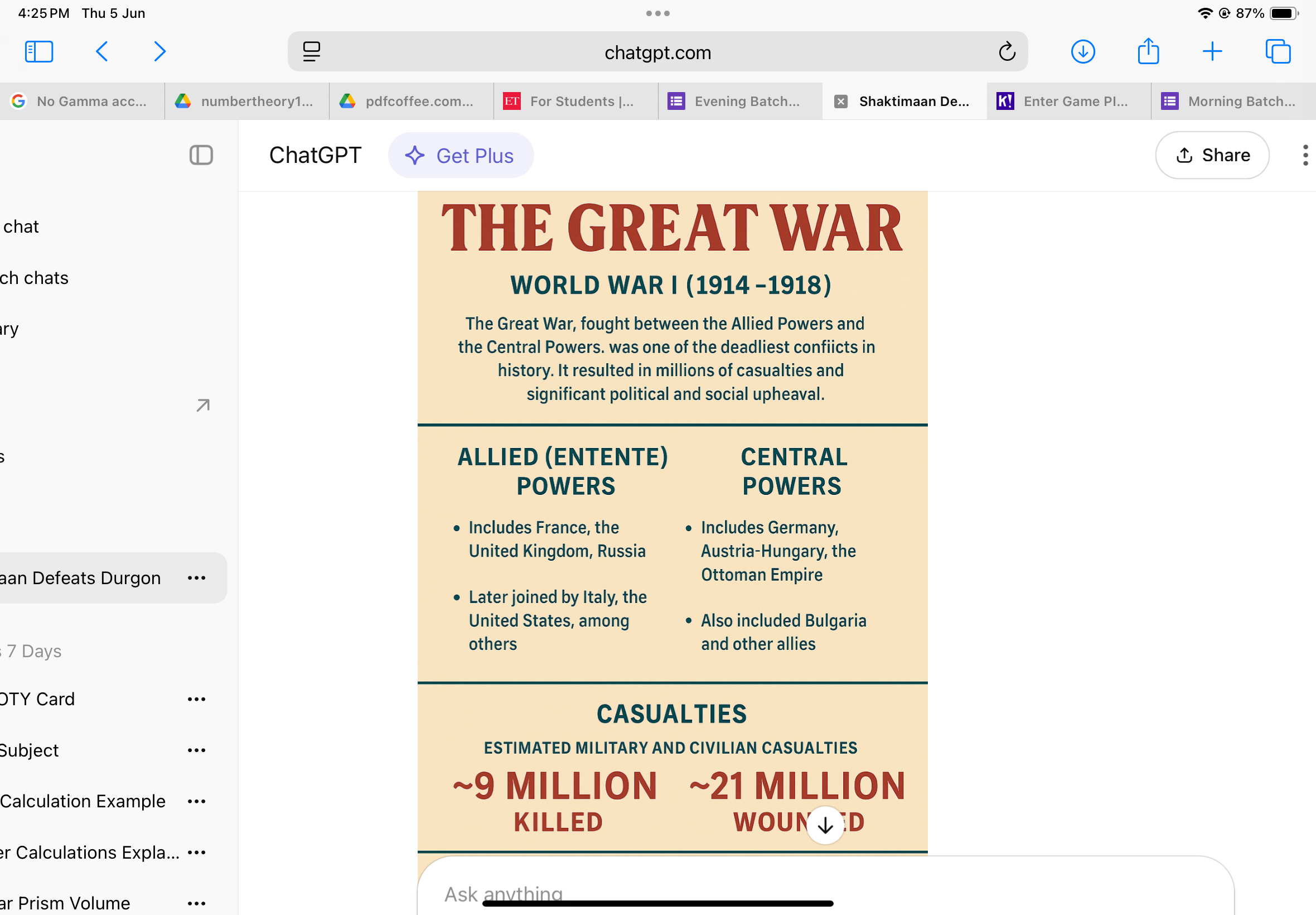Image resolution: width=1316 pixels, height=915 pixels.
Task: Open options for Defeats Durgon chat
Action: [x=196, y=578]
